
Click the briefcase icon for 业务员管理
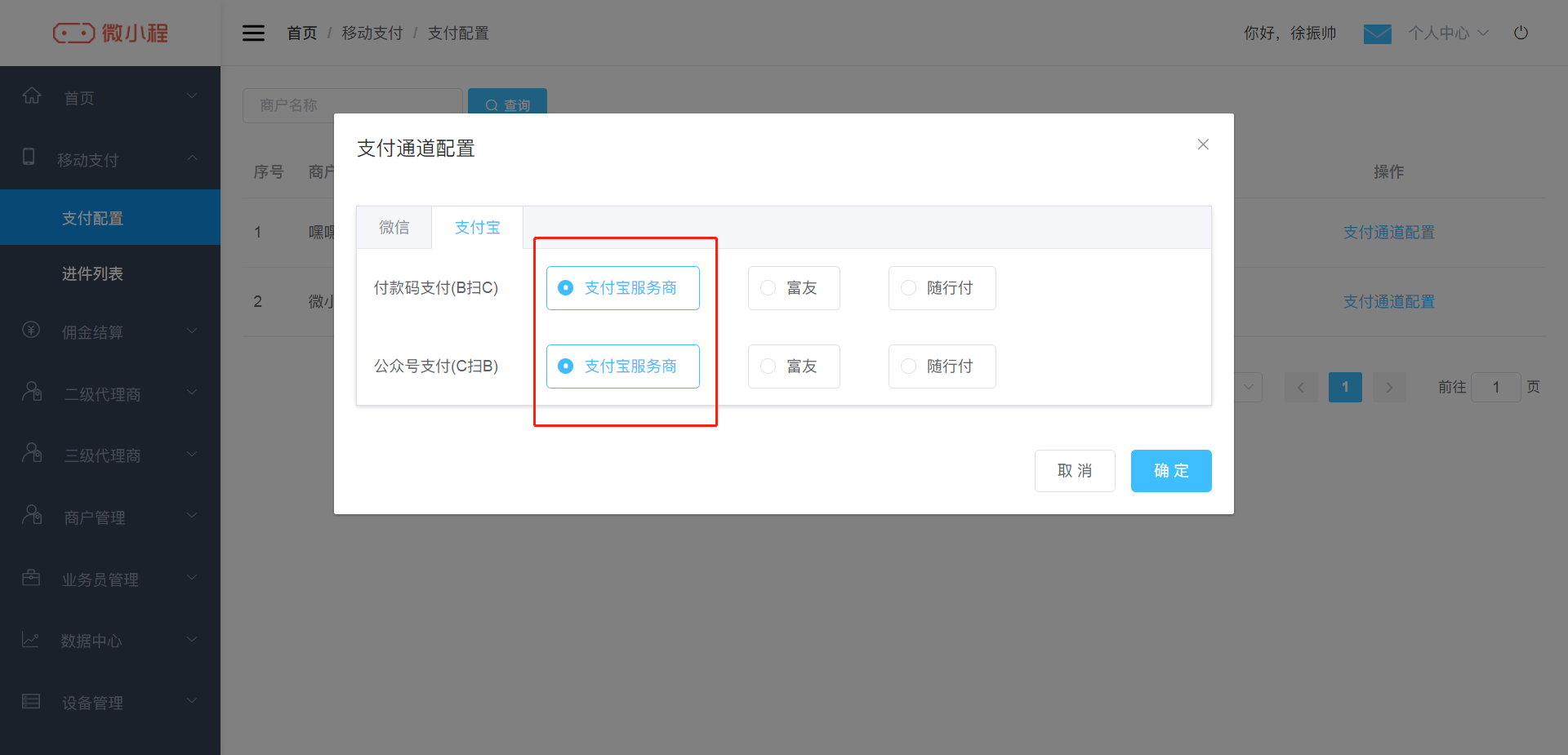(x=31, y=577)
